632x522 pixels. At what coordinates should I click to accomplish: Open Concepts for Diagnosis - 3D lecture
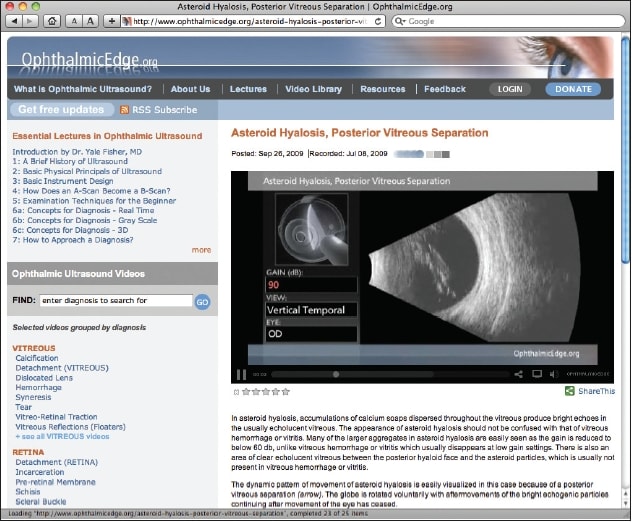70,230
